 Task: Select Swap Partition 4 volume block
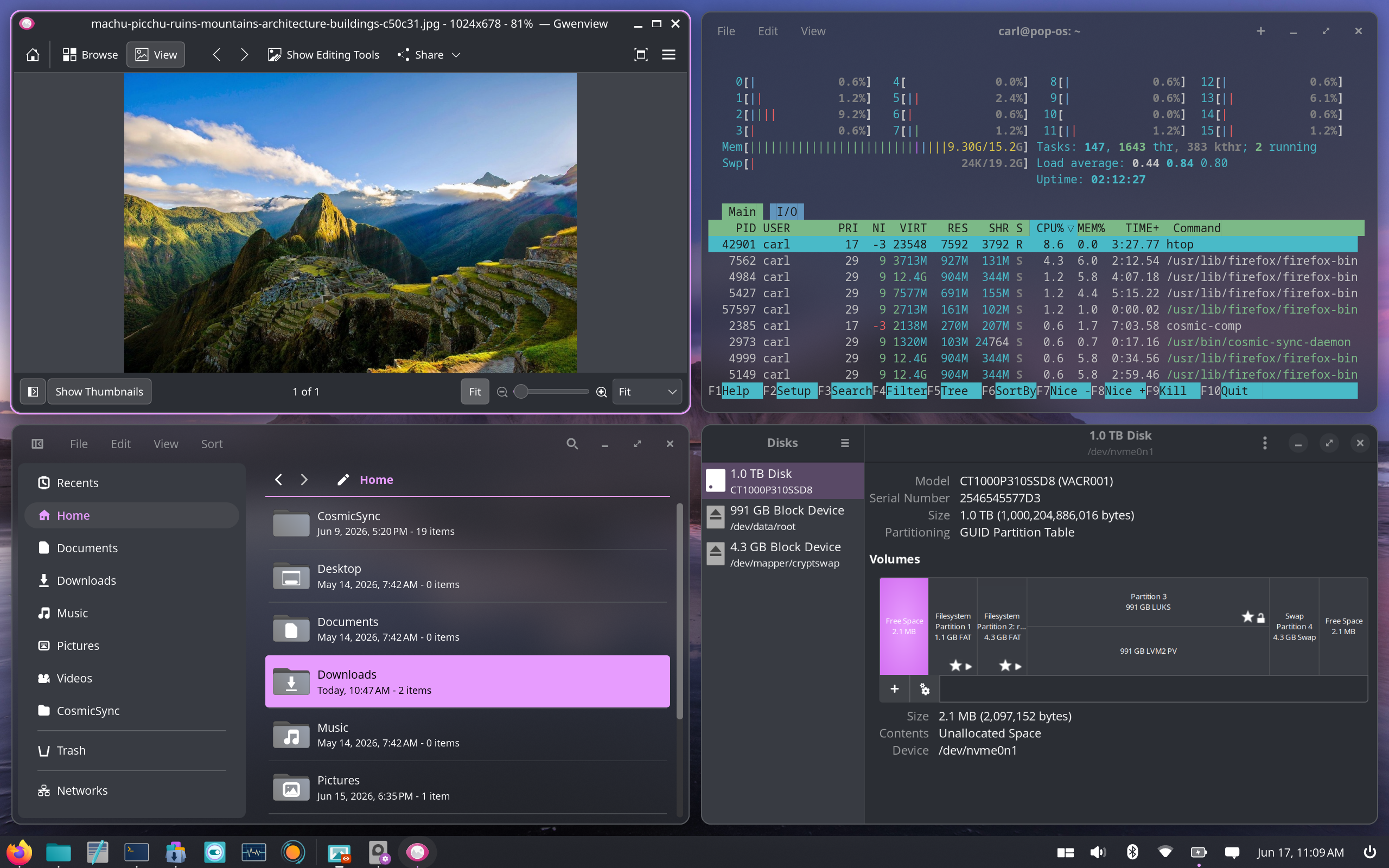pos(1294,626)
